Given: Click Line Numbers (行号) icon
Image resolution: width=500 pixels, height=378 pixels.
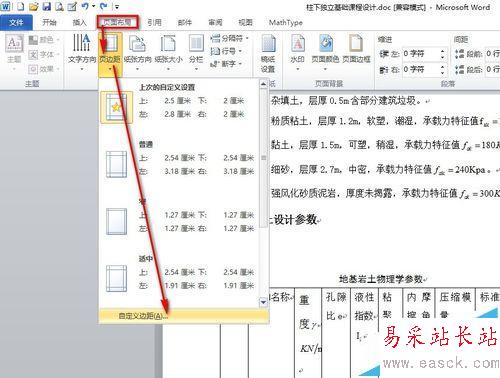Looking at the screenshot, I should click(215, 51).
